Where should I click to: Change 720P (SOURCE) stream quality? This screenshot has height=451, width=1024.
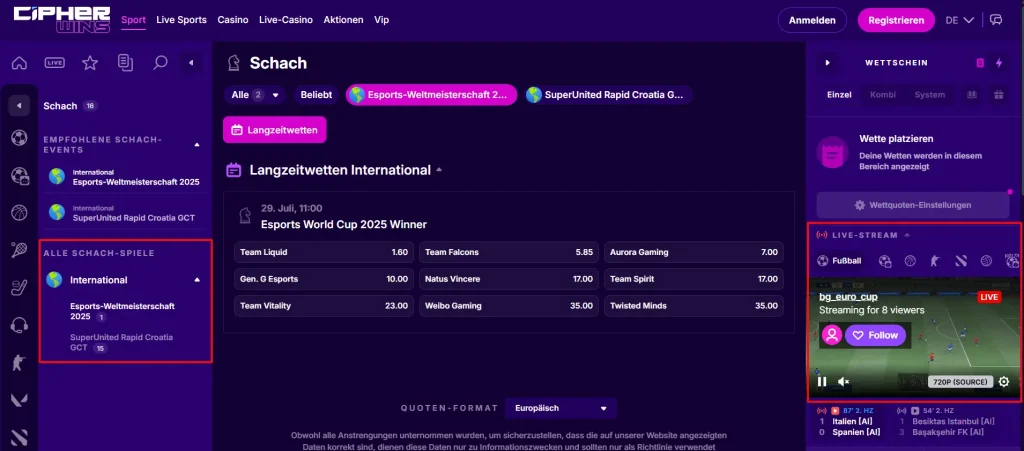click(961, 382)
